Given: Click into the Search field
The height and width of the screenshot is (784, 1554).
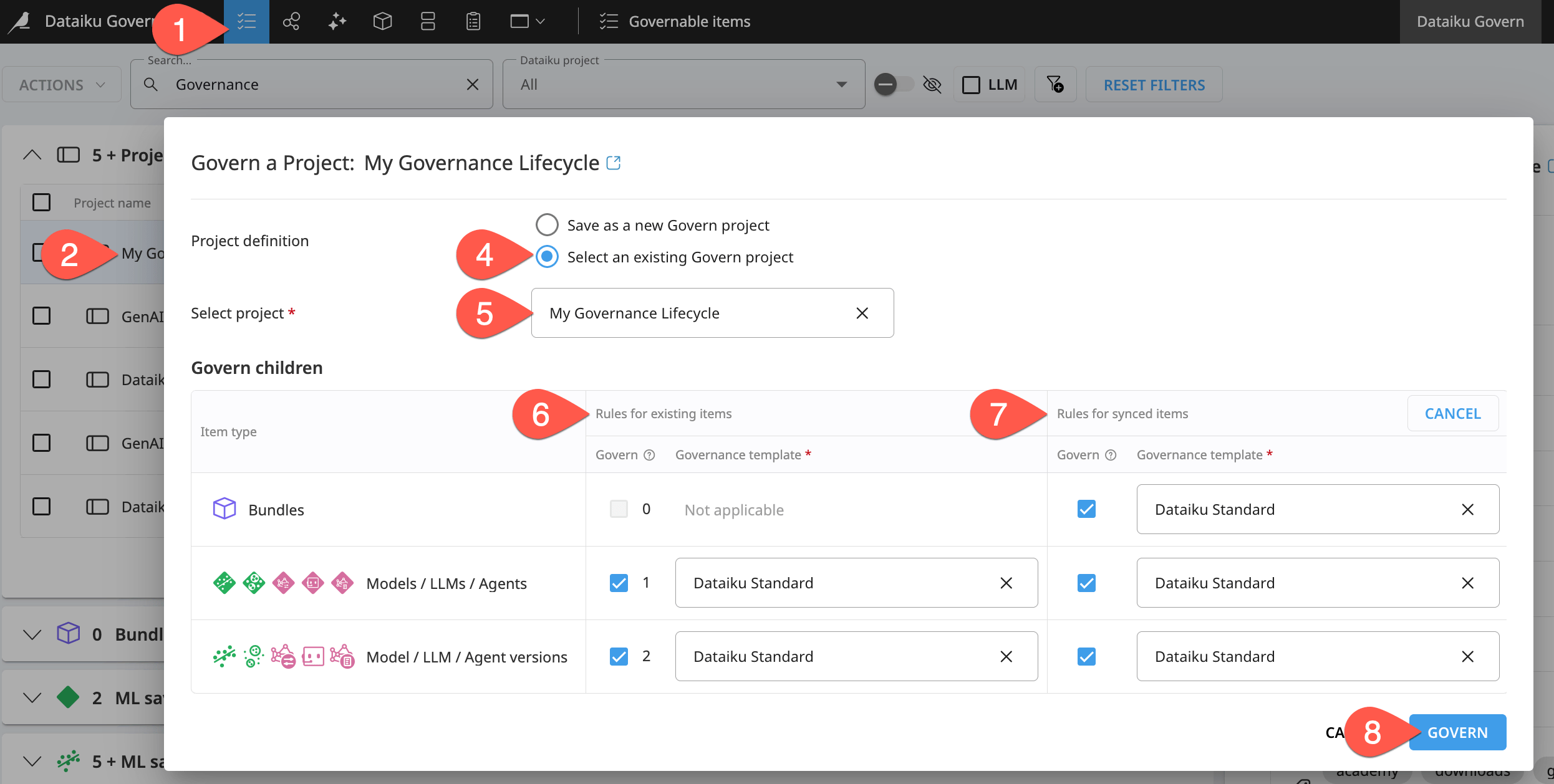Looking at the screenshot, I should click(x=312, y=84).
